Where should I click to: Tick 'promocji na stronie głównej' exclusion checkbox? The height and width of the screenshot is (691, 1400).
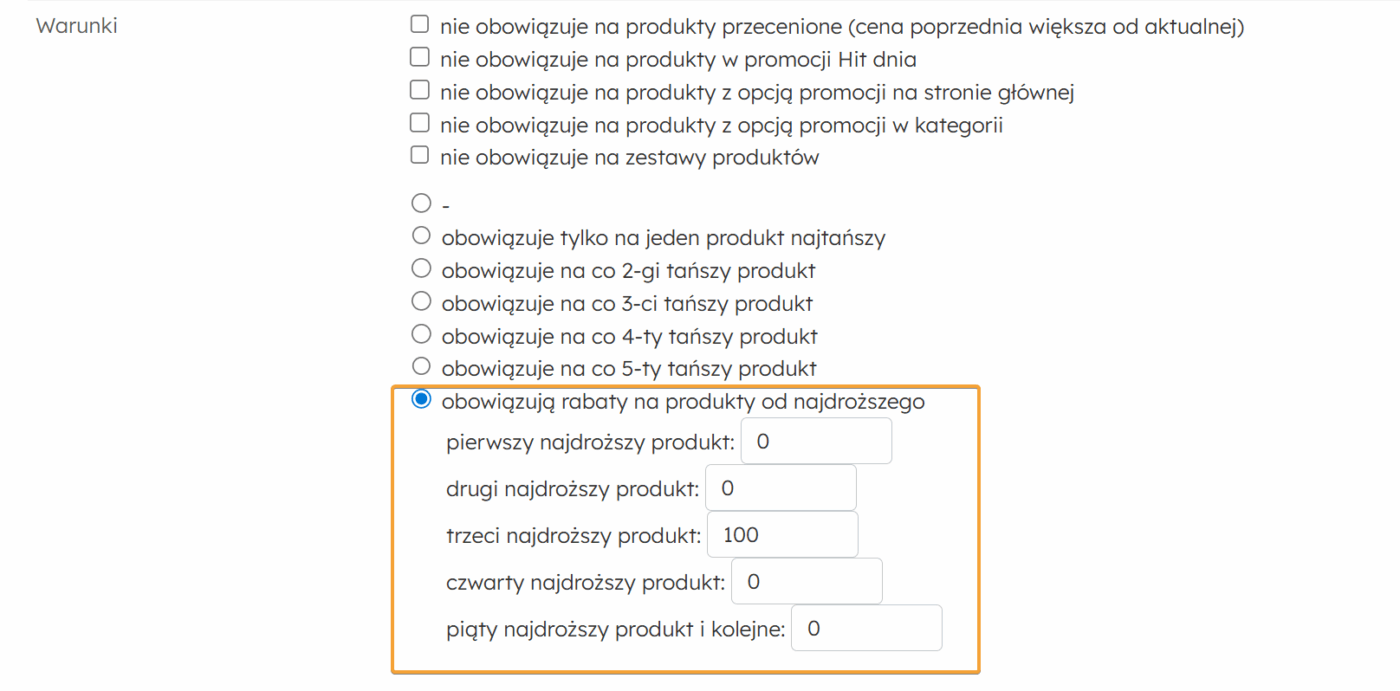point(420,91)
